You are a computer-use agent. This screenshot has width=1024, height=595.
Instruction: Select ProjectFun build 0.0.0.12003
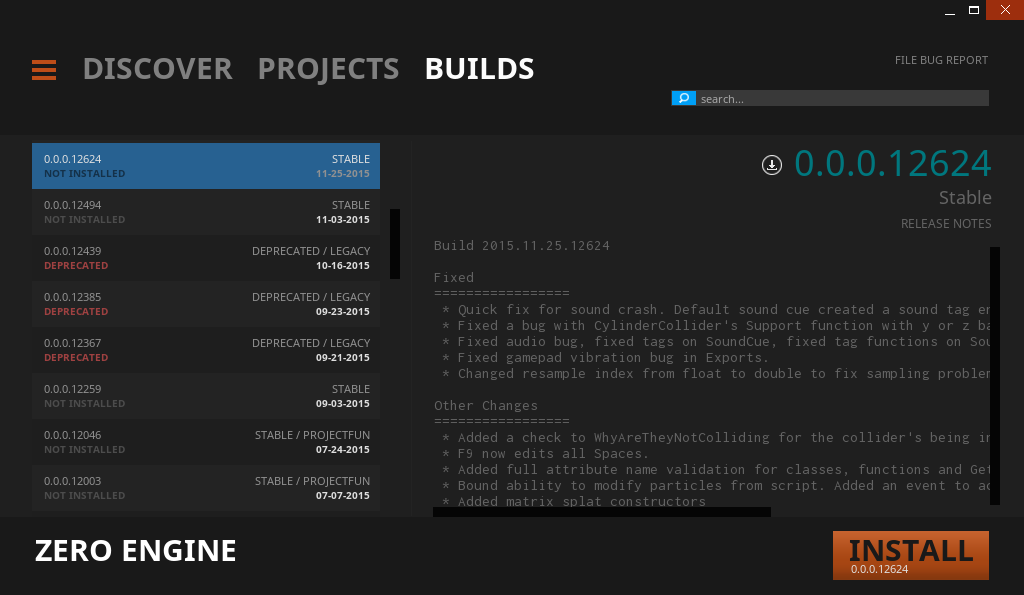(206, 488)
